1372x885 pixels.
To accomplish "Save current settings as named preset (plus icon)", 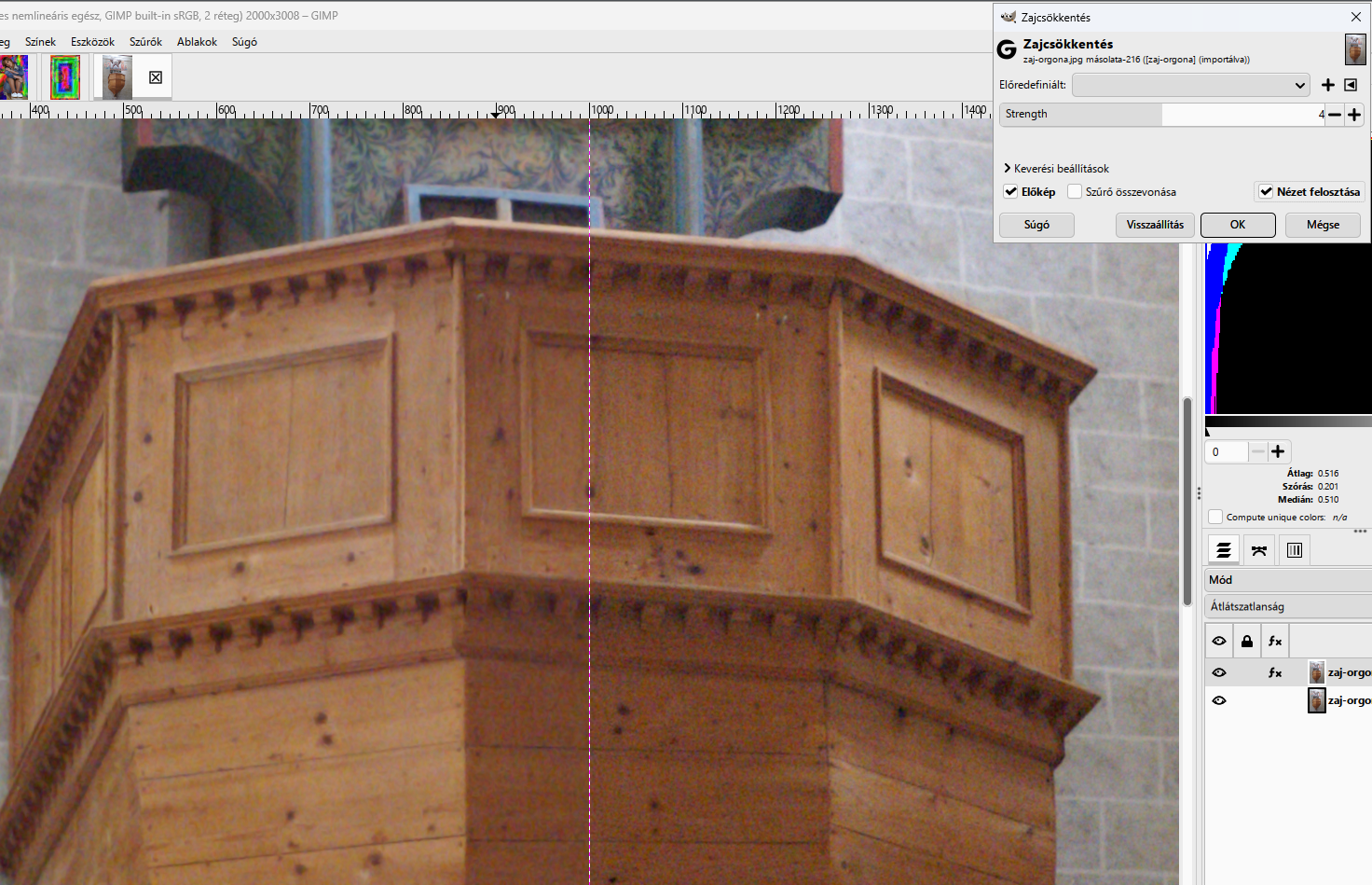I will point(1328,85).
